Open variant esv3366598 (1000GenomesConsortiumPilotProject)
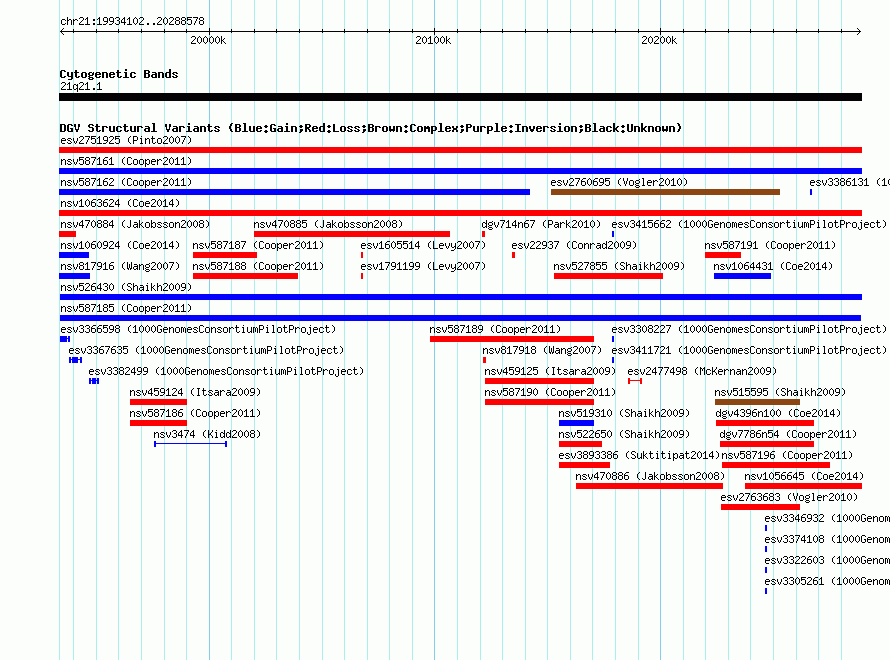 coord(198,329)
